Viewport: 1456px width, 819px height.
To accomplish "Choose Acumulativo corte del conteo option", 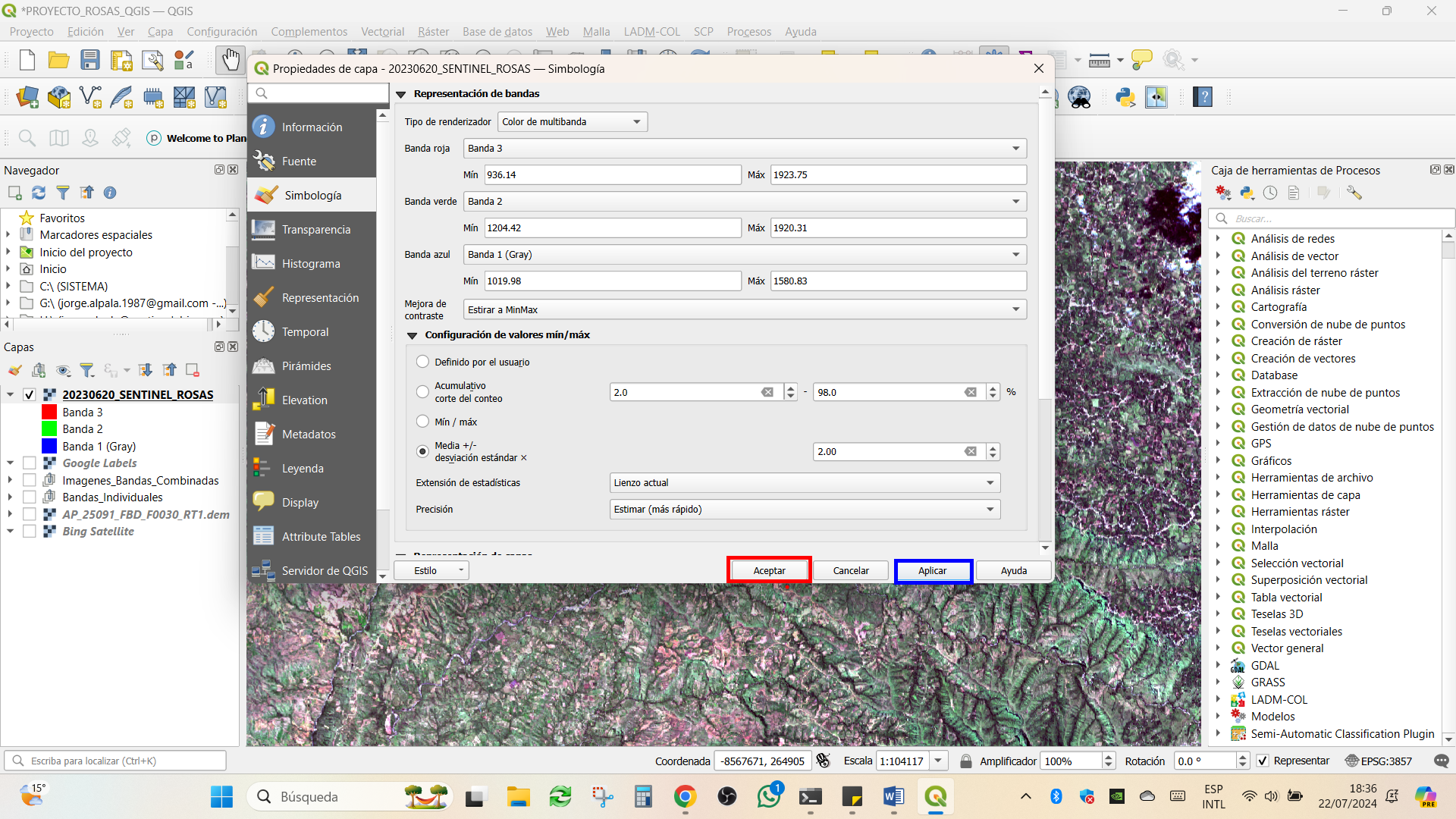I will [x=422, y=392].
